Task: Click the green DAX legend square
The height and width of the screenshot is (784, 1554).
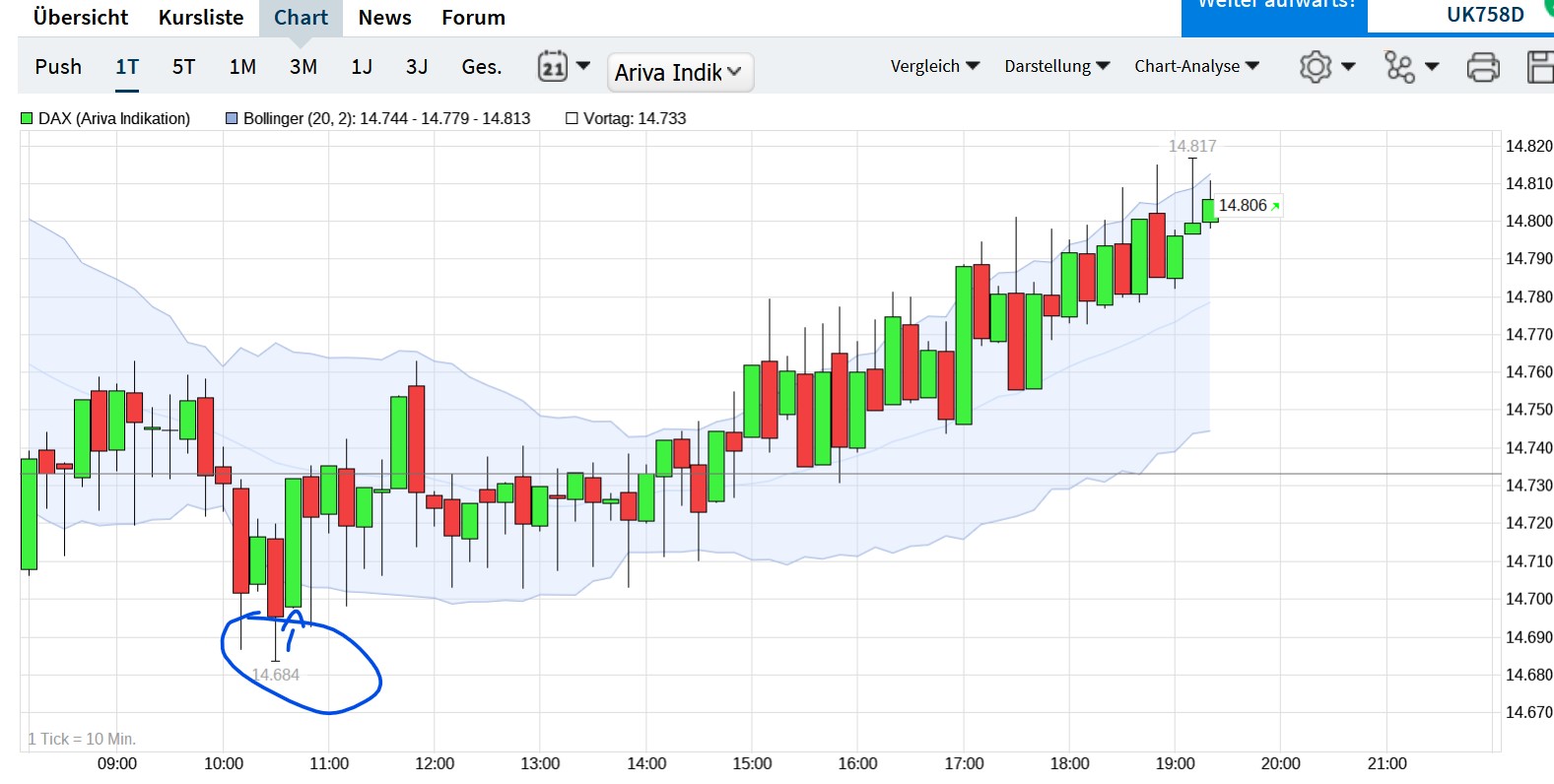Action: [27, 118]
